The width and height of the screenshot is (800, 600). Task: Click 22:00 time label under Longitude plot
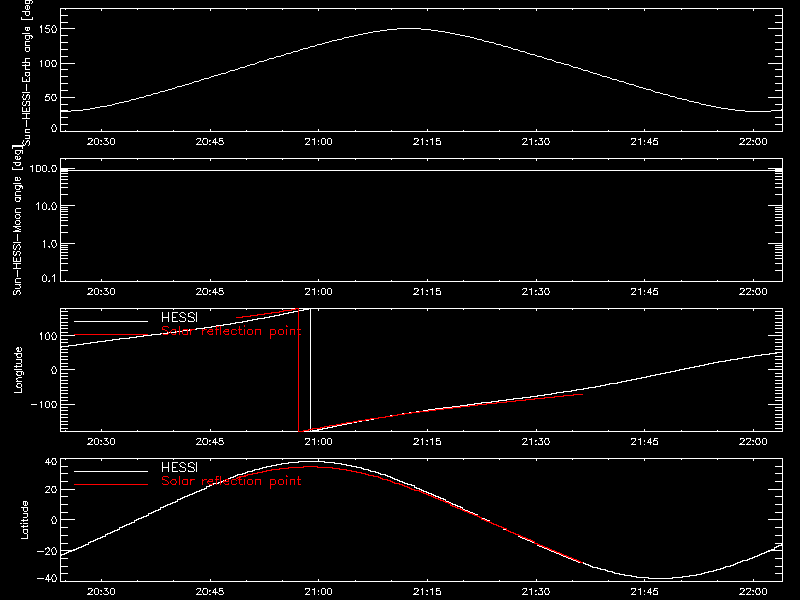click(x=753, y=442)
